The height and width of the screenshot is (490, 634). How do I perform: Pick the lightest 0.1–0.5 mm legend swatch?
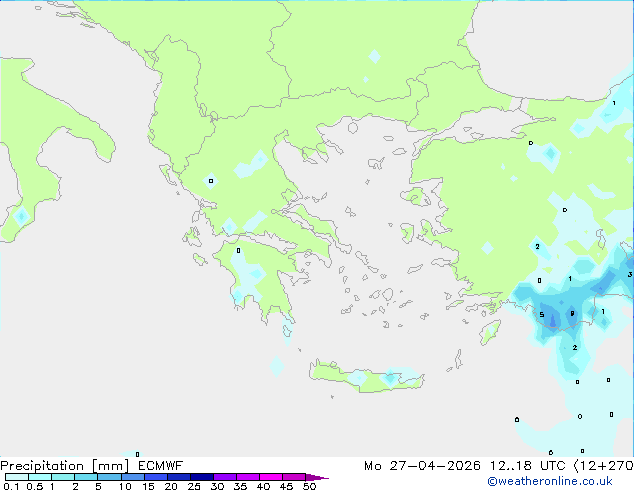(x=17, y=477)
